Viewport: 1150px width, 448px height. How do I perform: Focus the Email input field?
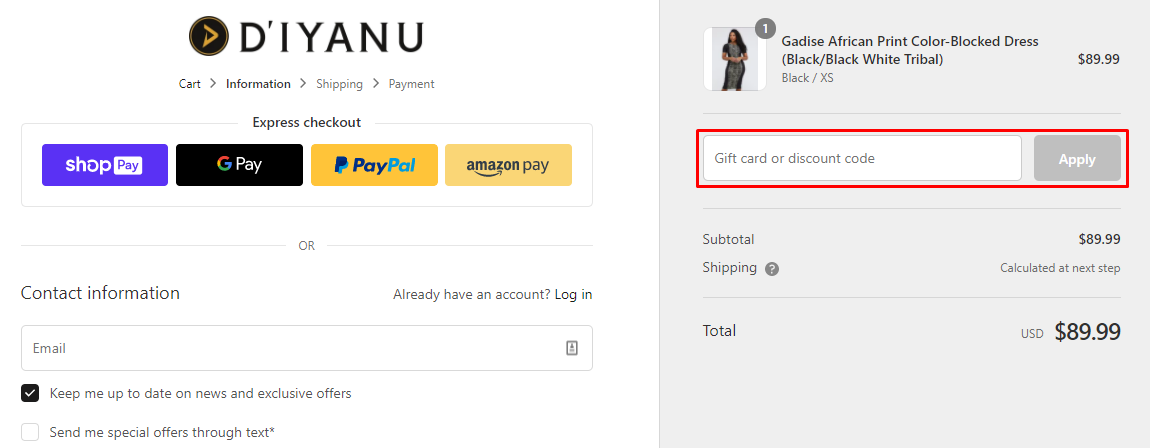point(307,348)
